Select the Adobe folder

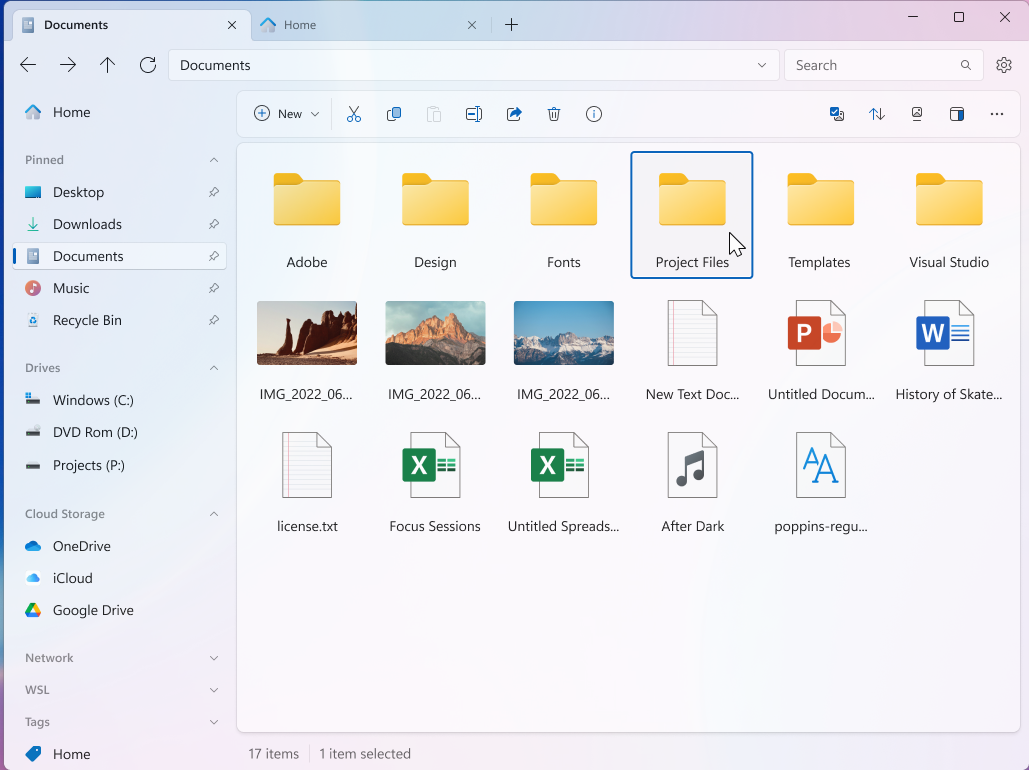(307, 215)
